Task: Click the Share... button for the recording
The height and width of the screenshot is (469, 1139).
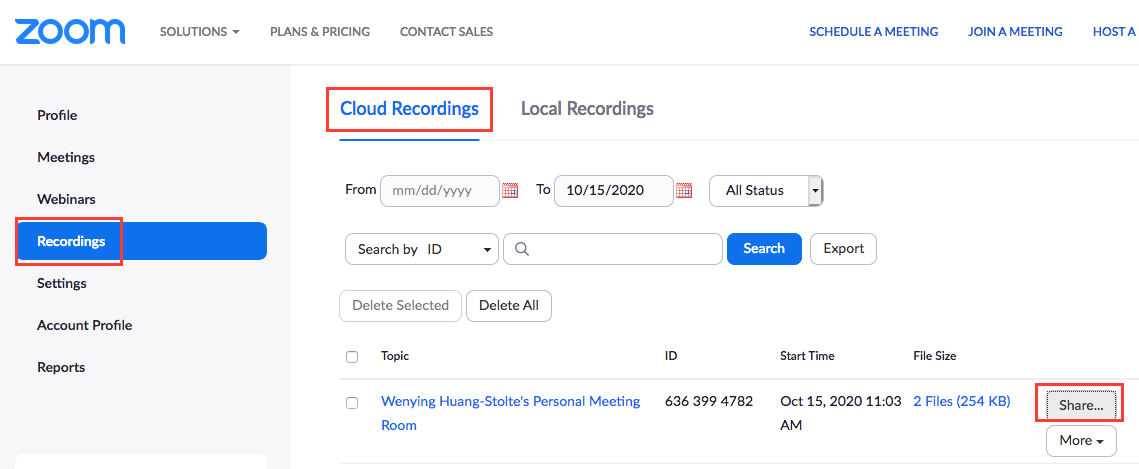Action: pos(1081,406)
